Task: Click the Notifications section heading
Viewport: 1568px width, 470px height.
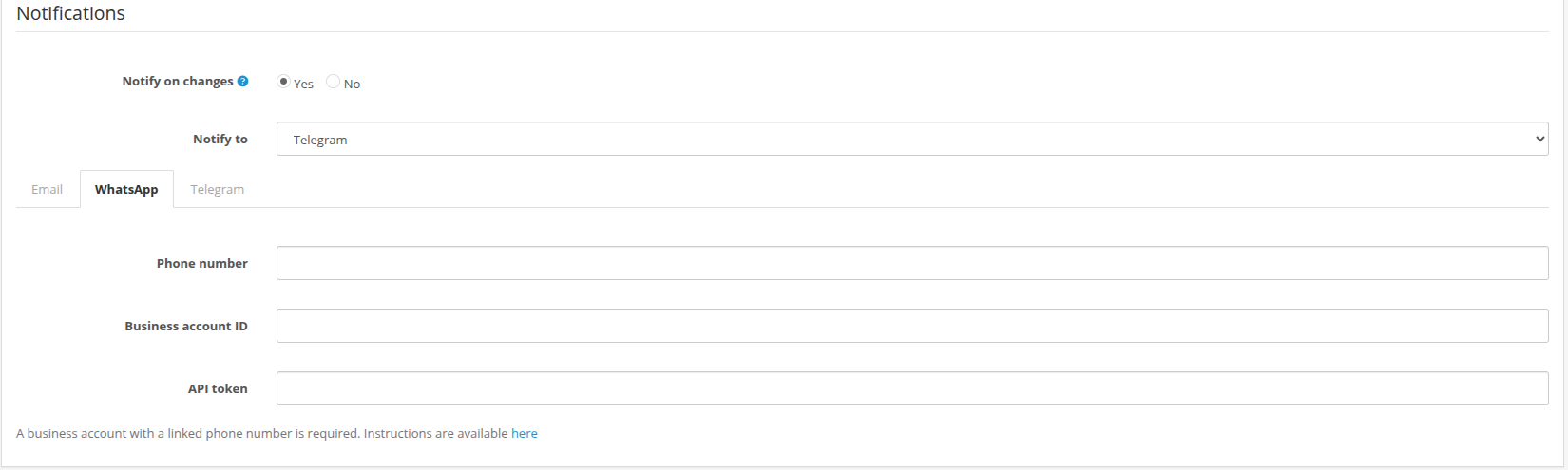Action: [x=71, y=14]
